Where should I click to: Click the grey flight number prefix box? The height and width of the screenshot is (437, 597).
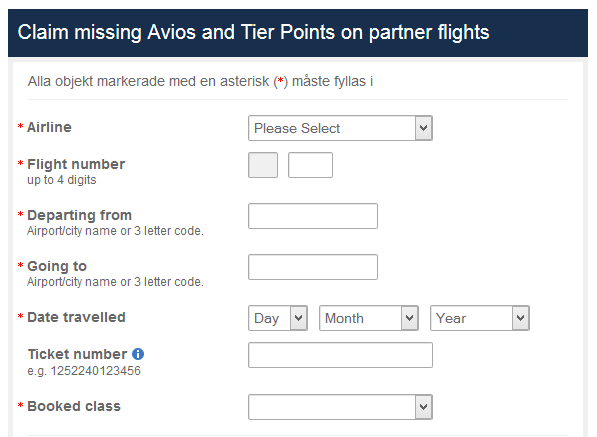(x=263, y=165)
